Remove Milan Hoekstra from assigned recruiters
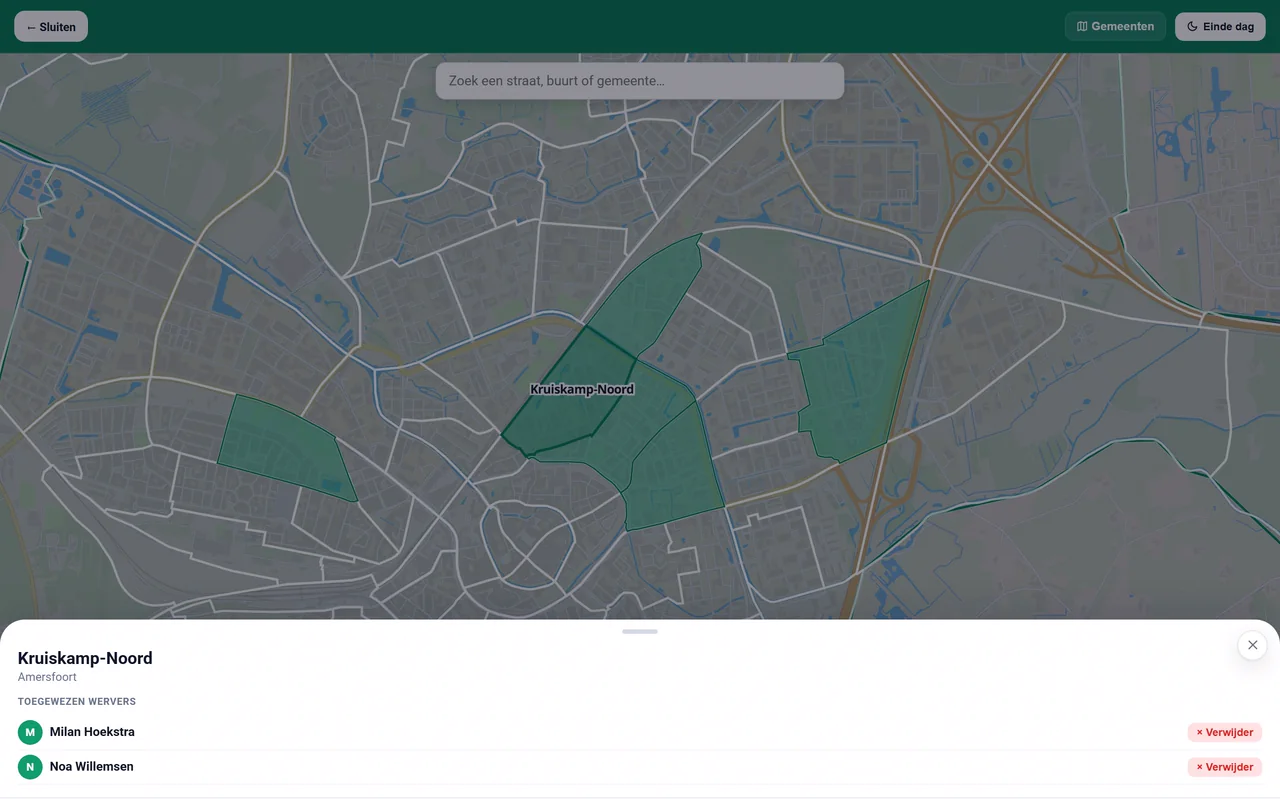Screen dimensions: 1280x800 1225,732
